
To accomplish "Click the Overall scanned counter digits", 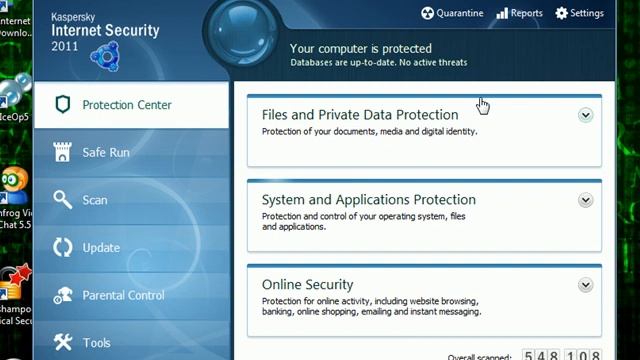I will (x=562, y=355).
